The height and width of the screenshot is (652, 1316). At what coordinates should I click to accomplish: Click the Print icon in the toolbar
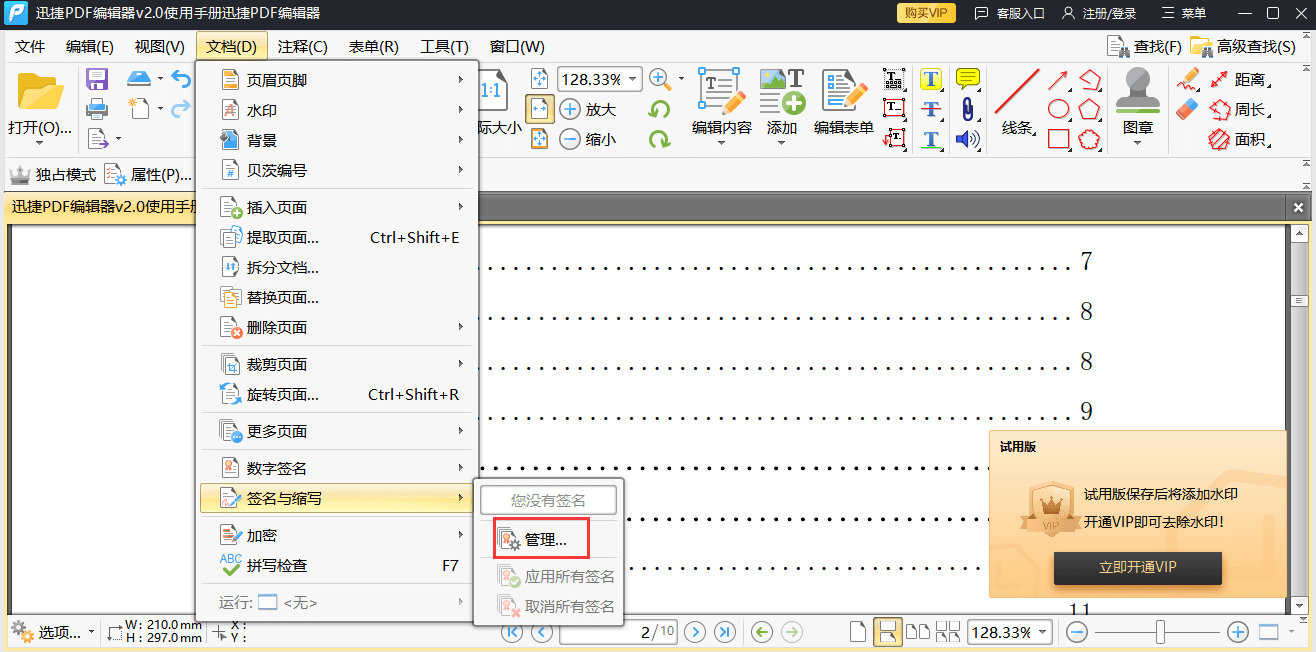point(97,109)
